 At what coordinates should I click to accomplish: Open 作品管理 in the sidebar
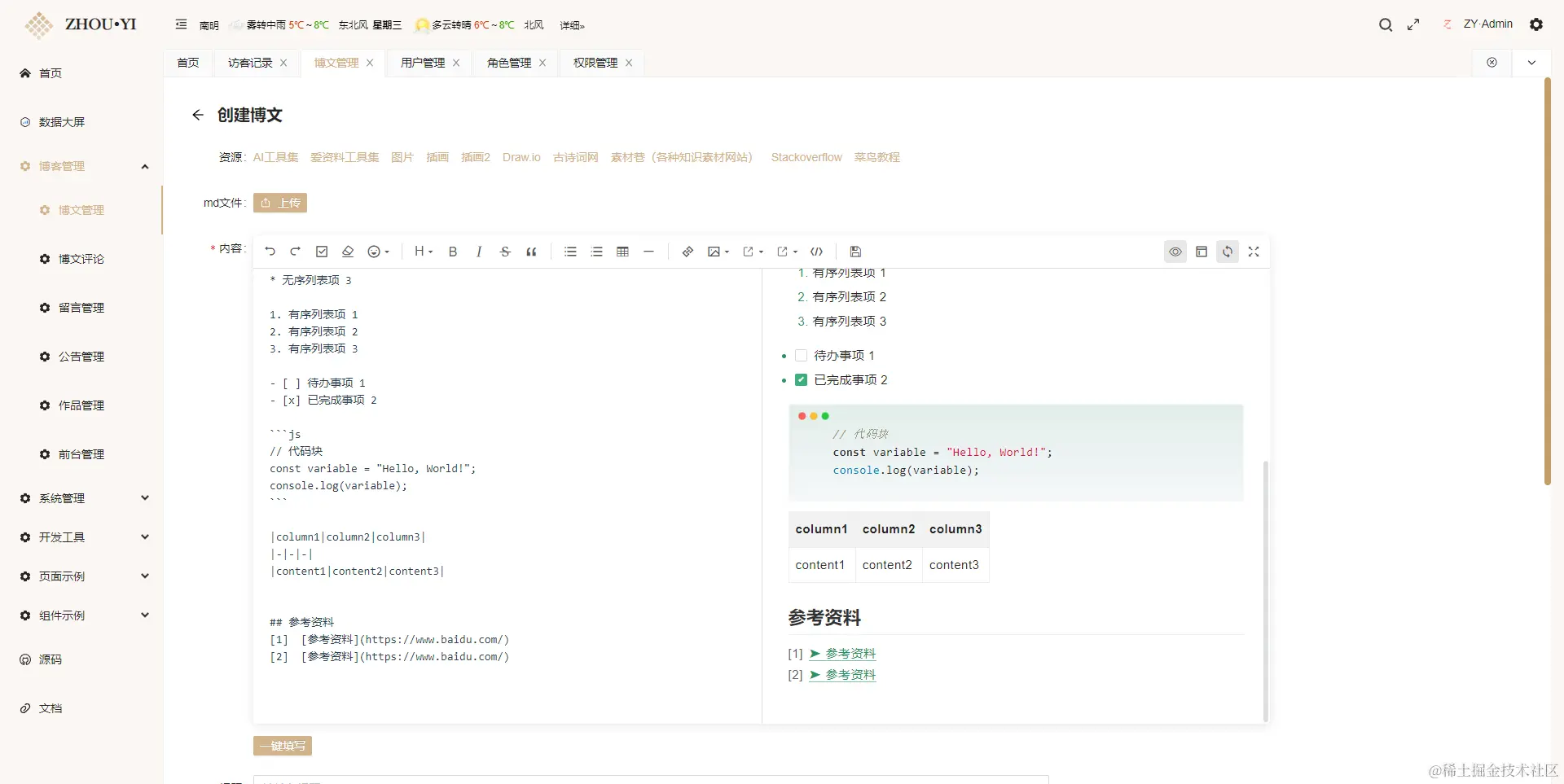coord(81,405)
